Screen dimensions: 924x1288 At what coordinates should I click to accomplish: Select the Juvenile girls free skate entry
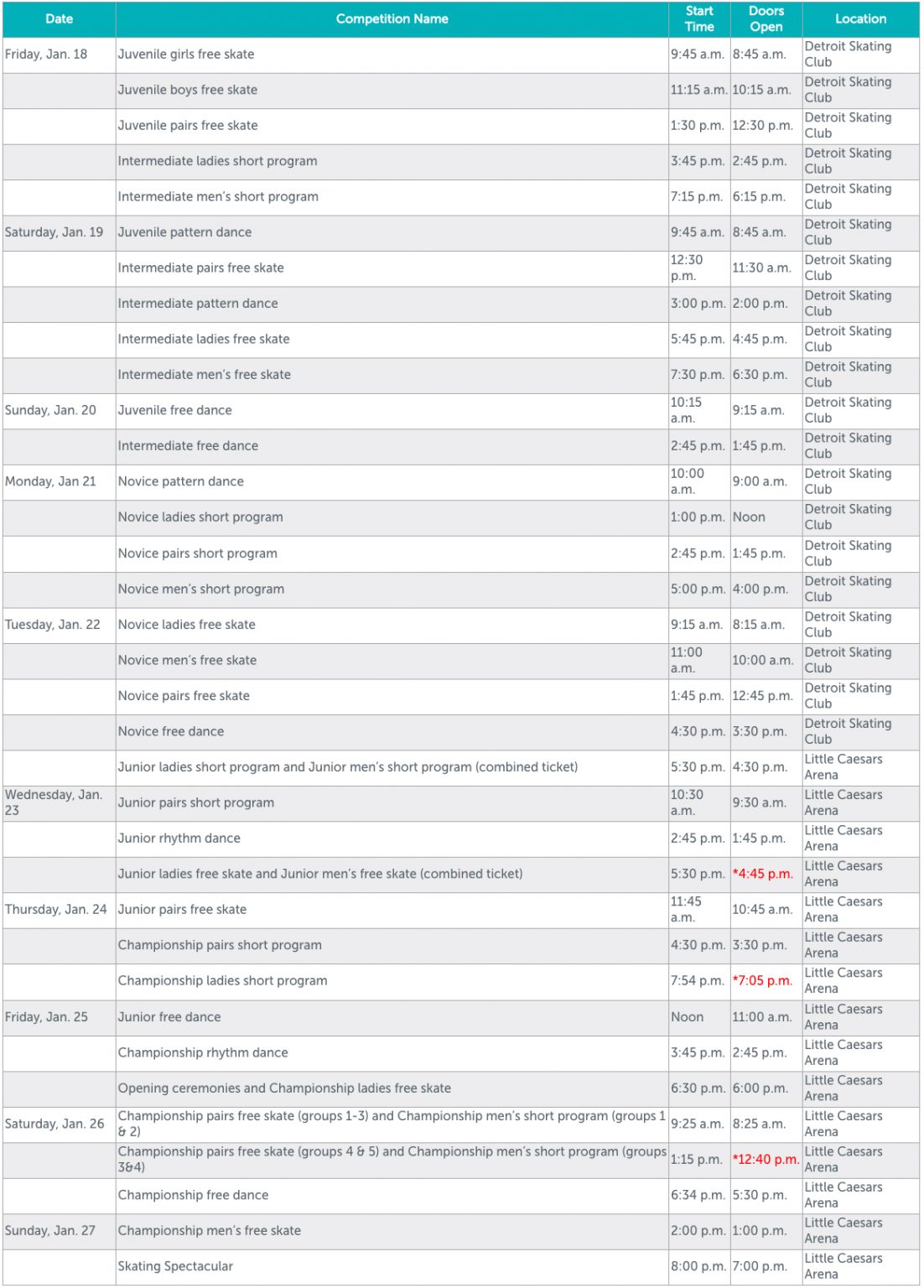(x=186, y=55)
